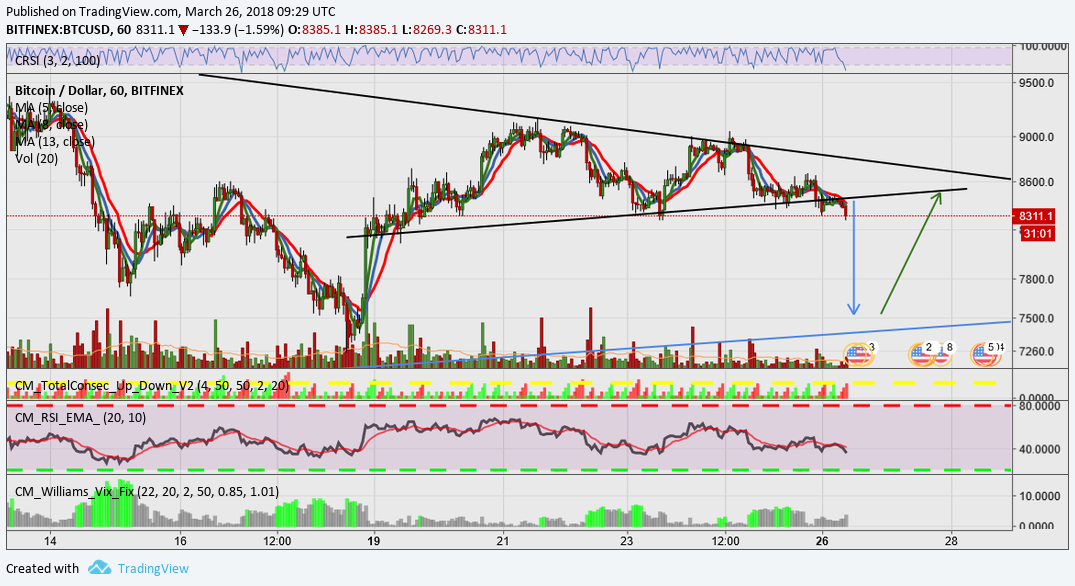
Task: Select the MA (5, close) indicator label
Action: [x=51, y=108]
